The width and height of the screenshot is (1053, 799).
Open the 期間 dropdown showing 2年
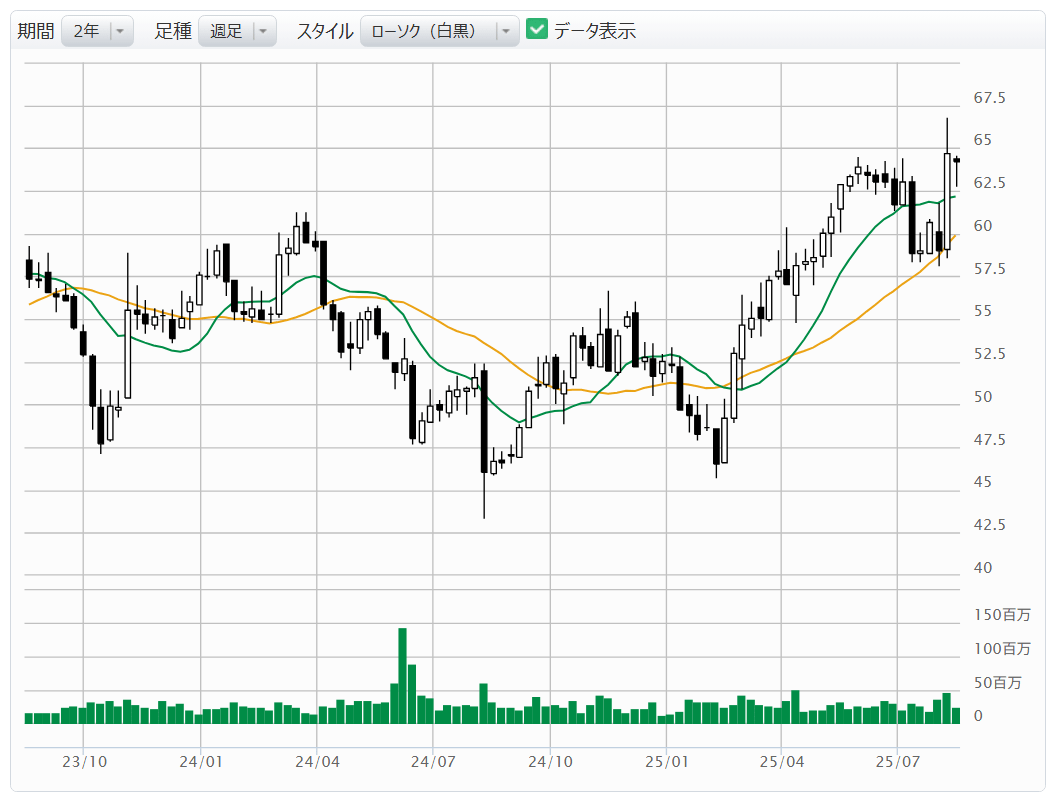86,31
